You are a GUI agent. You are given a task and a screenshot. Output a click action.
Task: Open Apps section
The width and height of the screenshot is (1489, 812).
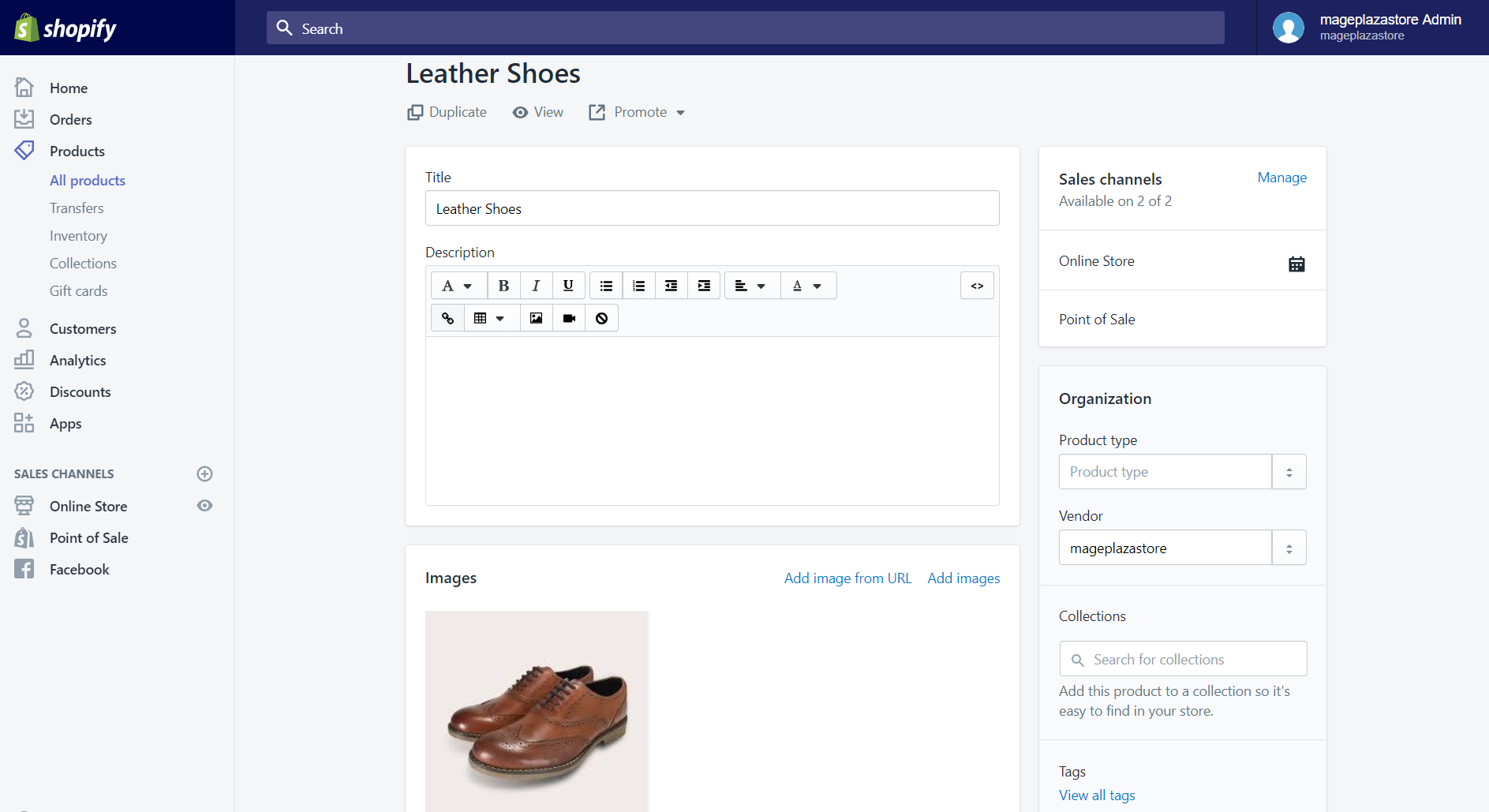tap(65, 423)
